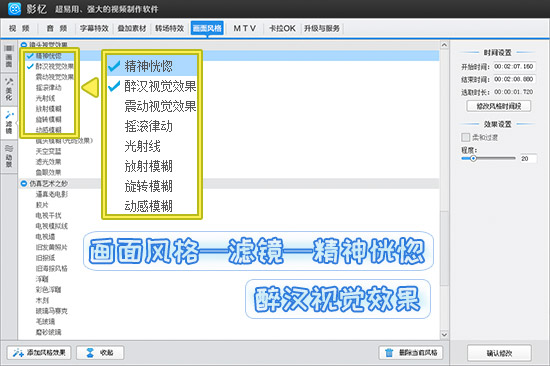Pick the 毛玻璃 filter

[x=45, y=321]
